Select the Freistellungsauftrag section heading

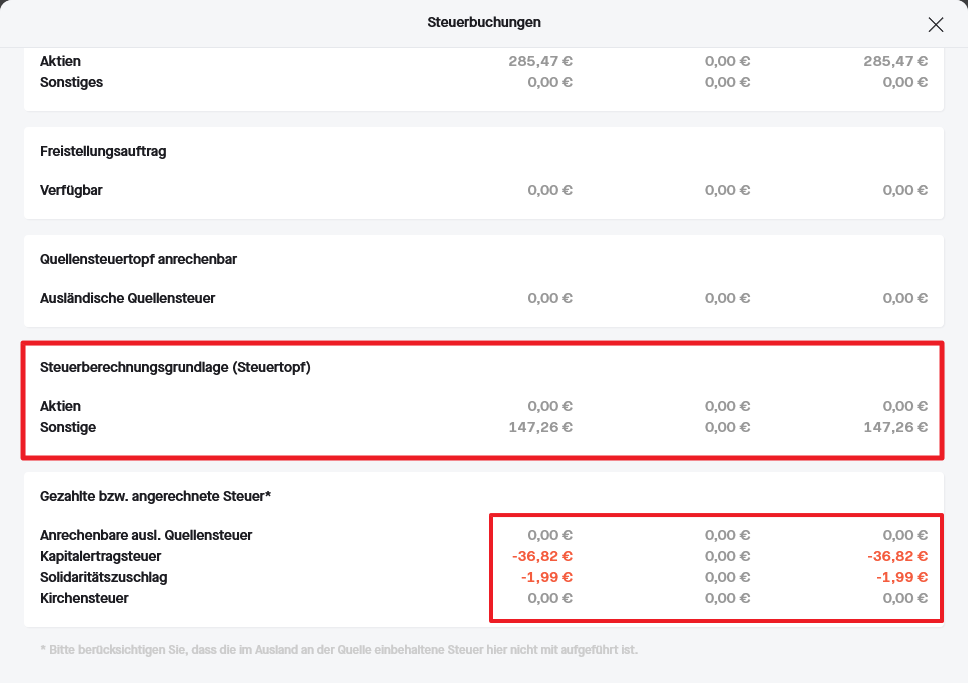click(x=103, y=152)
